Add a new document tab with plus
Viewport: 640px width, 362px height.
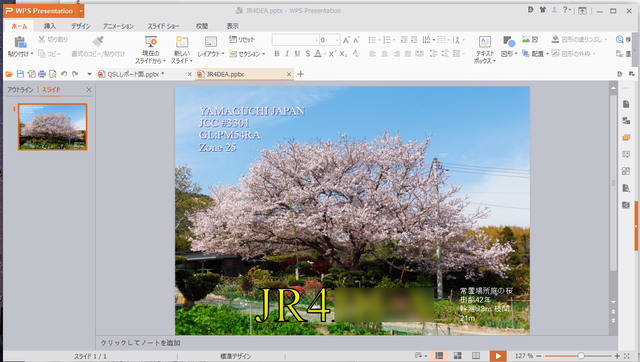click(x=301, y=74)
